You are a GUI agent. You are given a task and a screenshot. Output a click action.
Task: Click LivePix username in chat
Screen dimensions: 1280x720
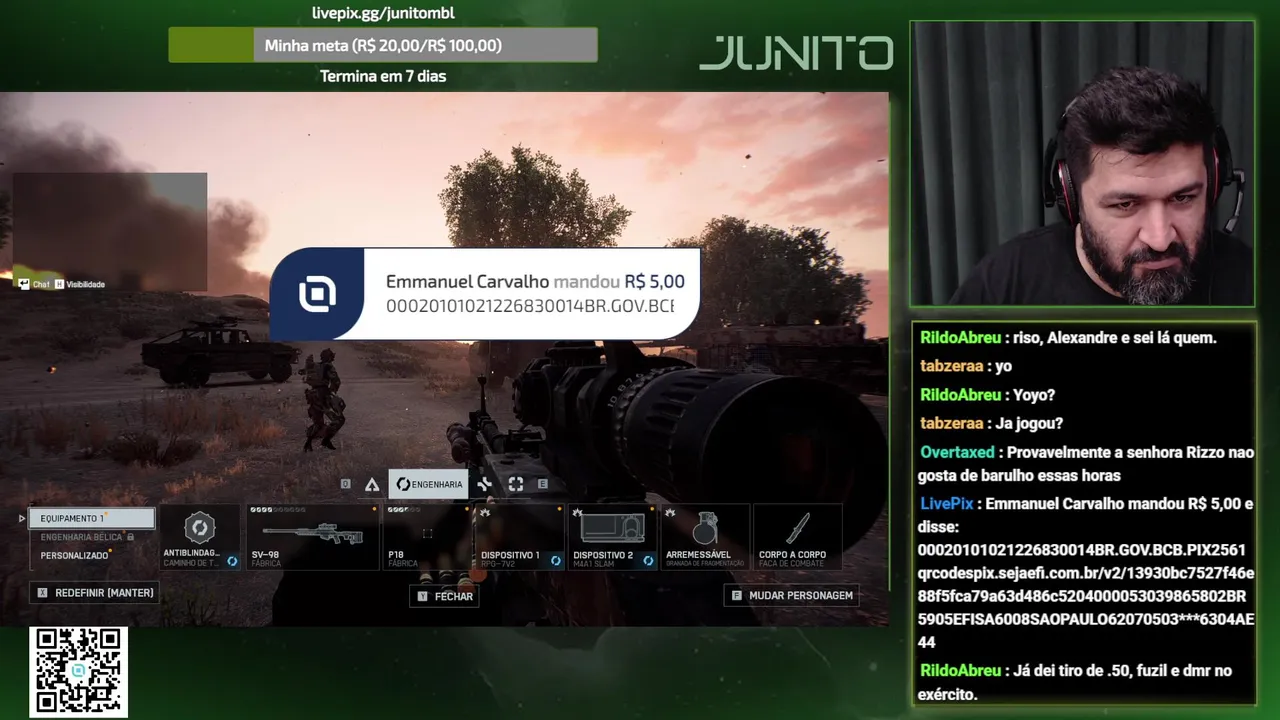point(946,504)
